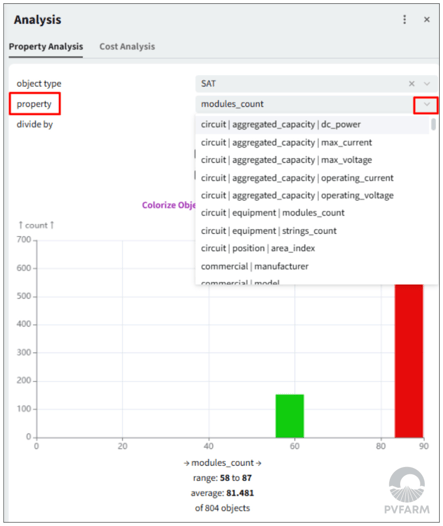The height and width of the screenshot is (526, 443).
Task: Close the Analysis panel
Action: 427,19
